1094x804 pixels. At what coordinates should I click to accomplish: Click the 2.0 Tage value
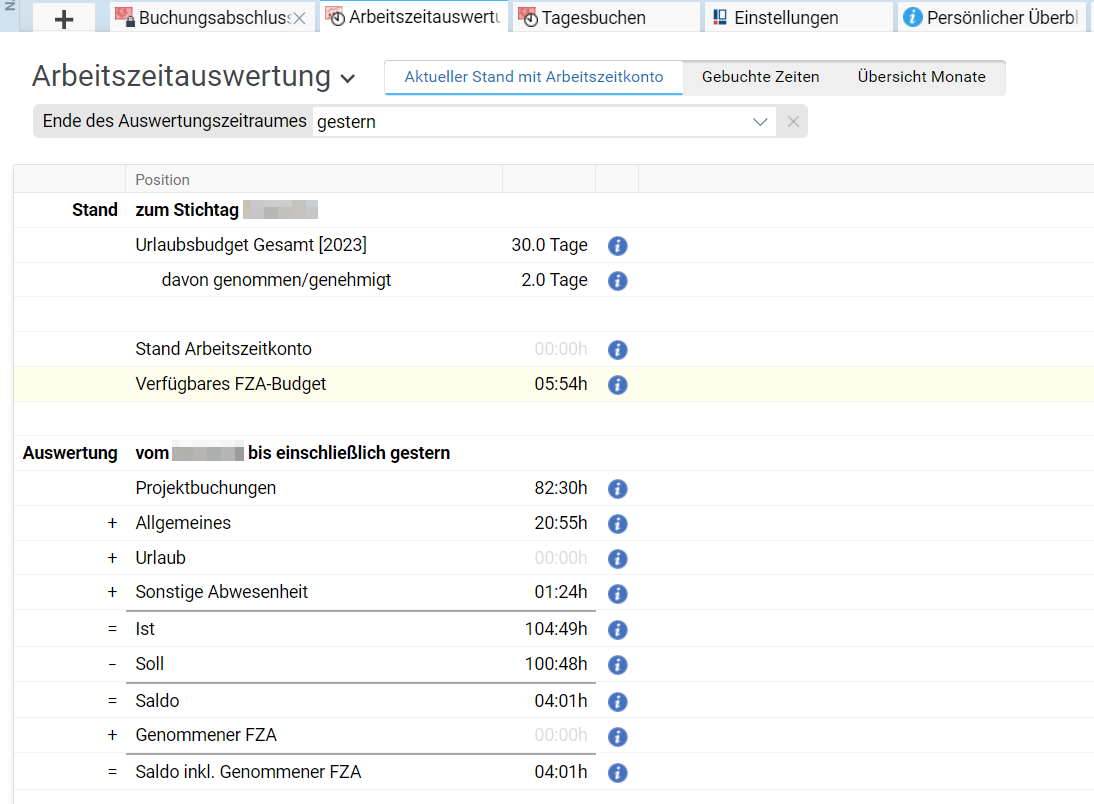point(554,280)
